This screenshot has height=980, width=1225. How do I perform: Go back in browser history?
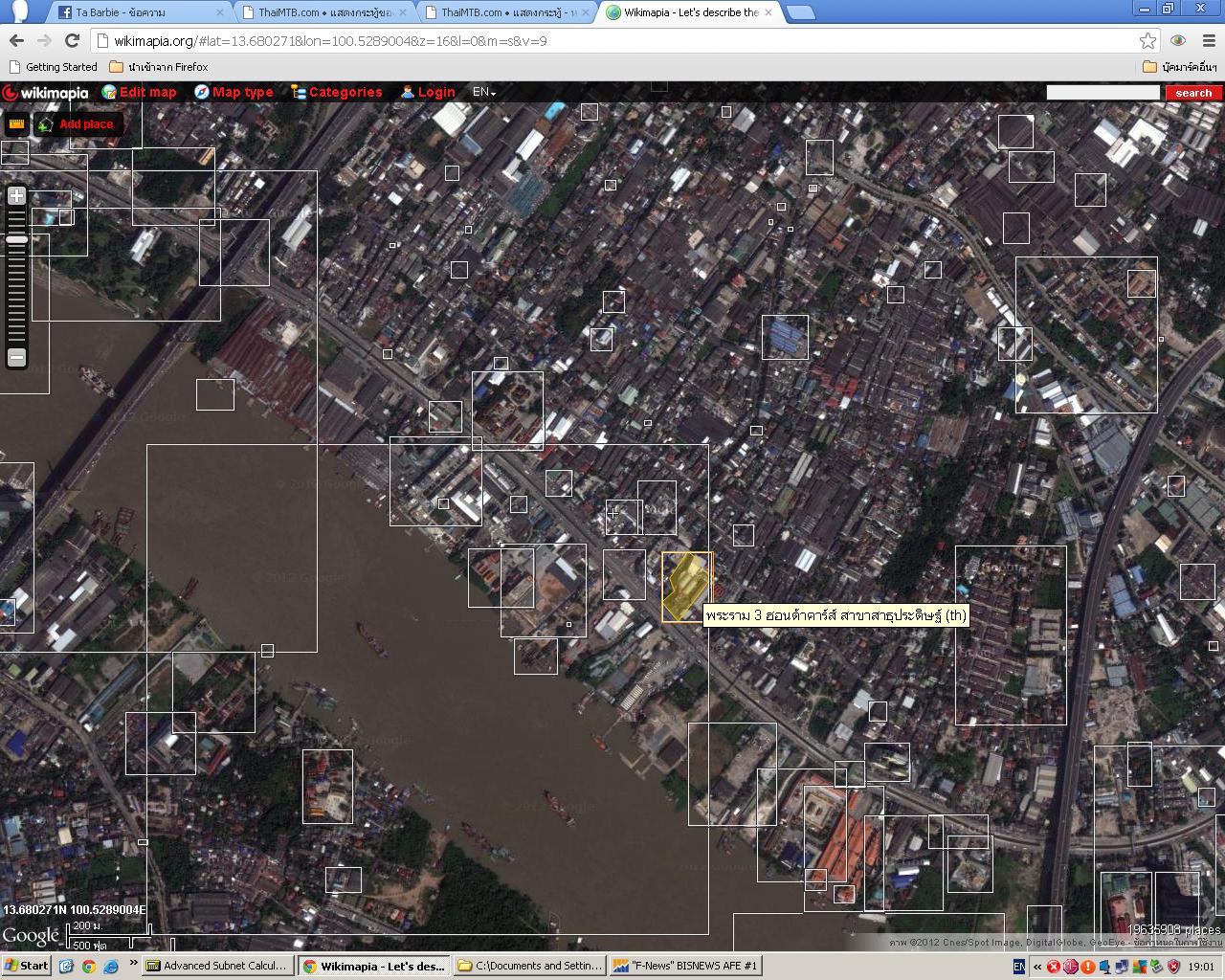click(x=16, y=40)
